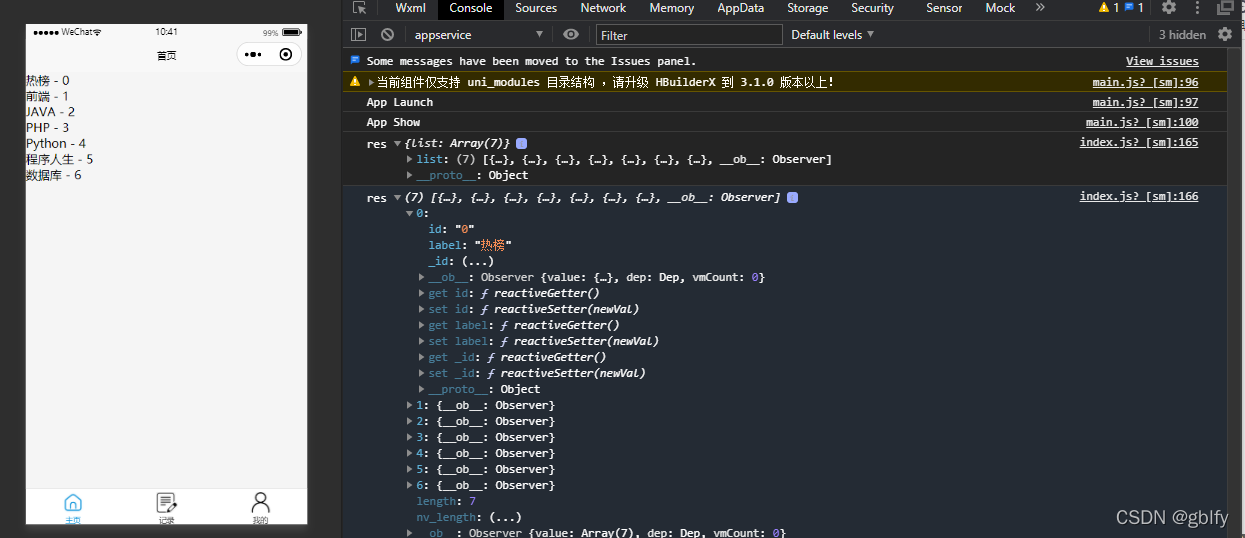Image resolution: width=1245 pixels, height=538 pixels.
Task: Expand array item 6 Observer row
Action: 410,485
